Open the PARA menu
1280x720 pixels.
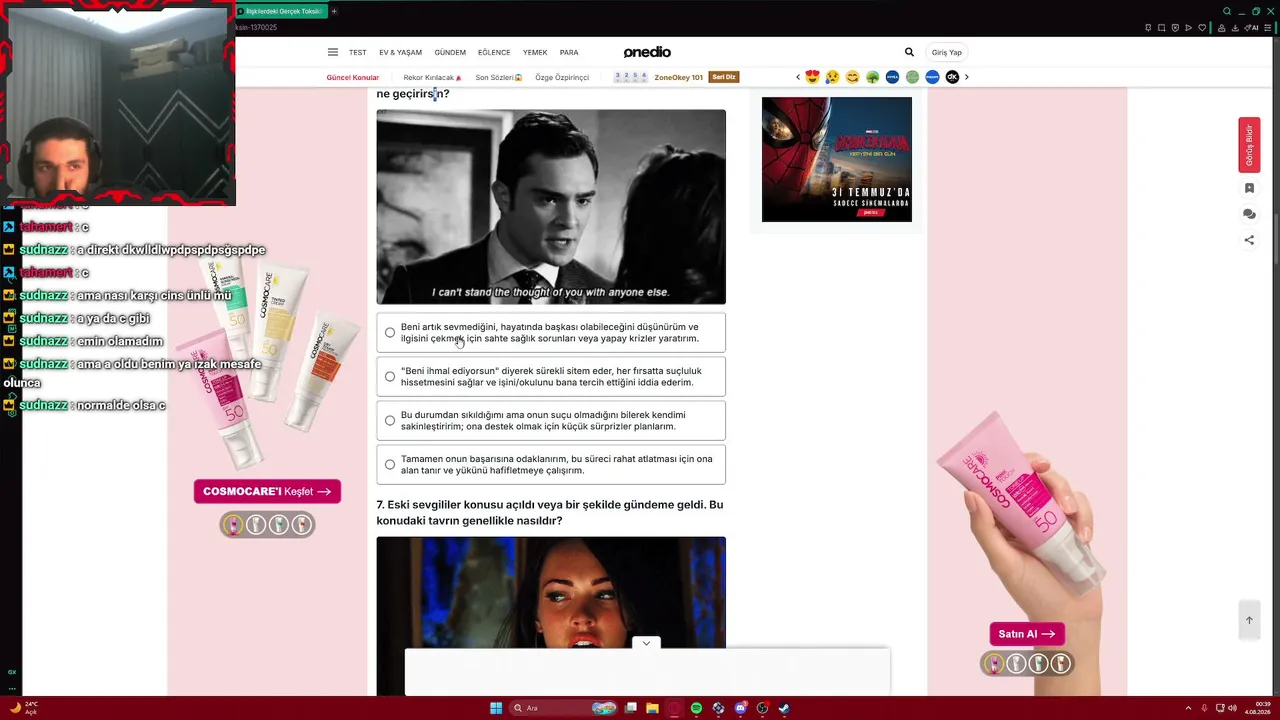(569, 52)
